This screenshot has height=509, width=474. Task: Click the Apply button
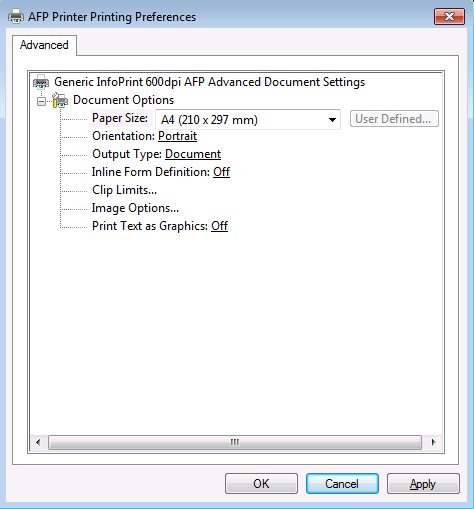click(423, 484)
